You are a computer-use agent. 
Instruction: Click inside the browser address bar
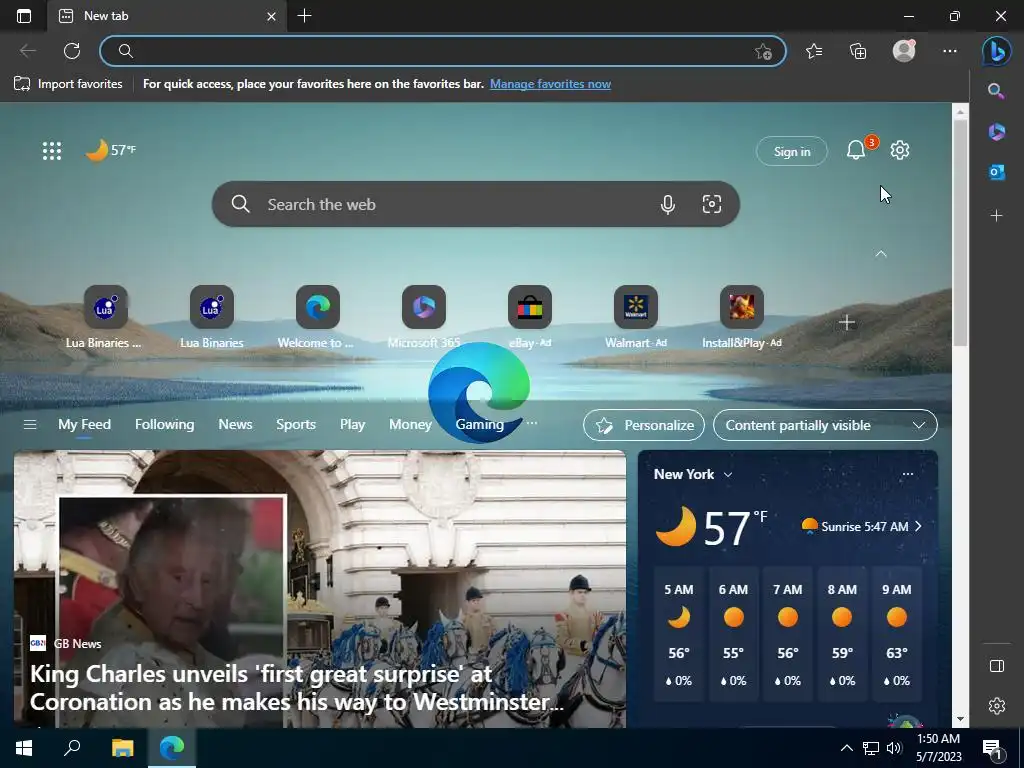click(443, 51)
